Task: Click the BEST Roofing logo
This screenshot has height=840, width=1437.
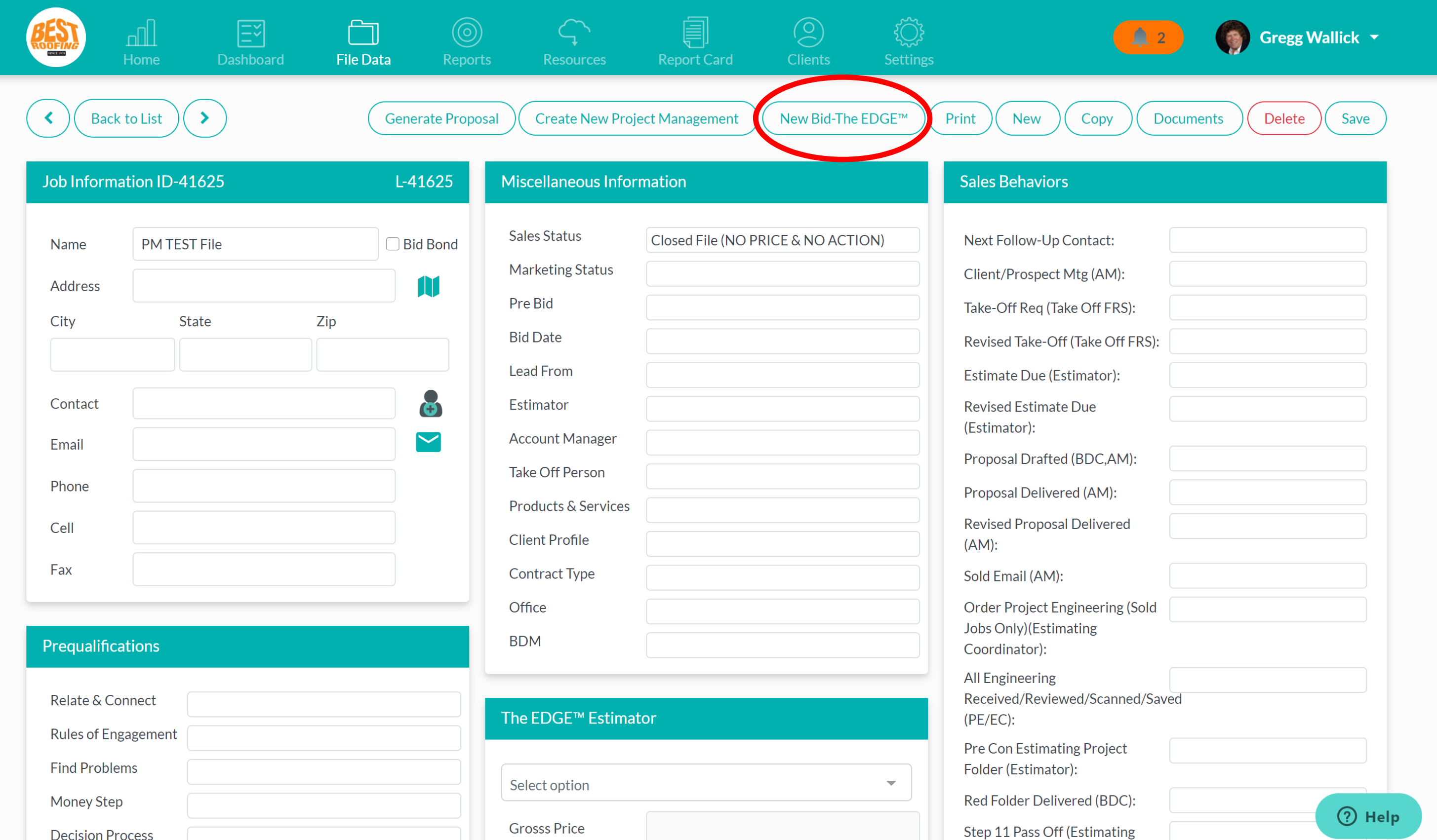Action: pos(55,37)
